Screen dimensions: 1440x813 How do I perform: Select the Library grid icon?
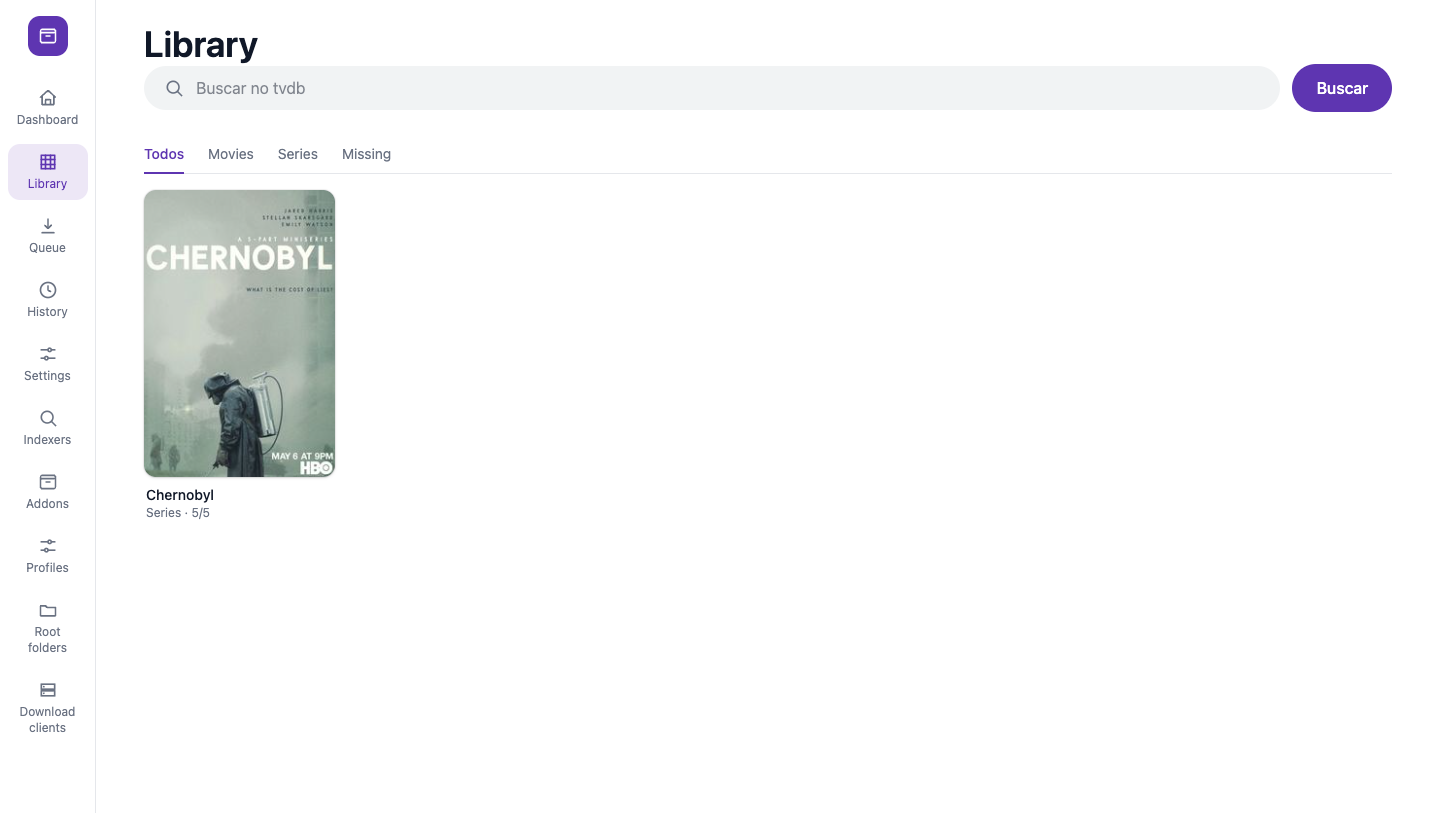48,162
